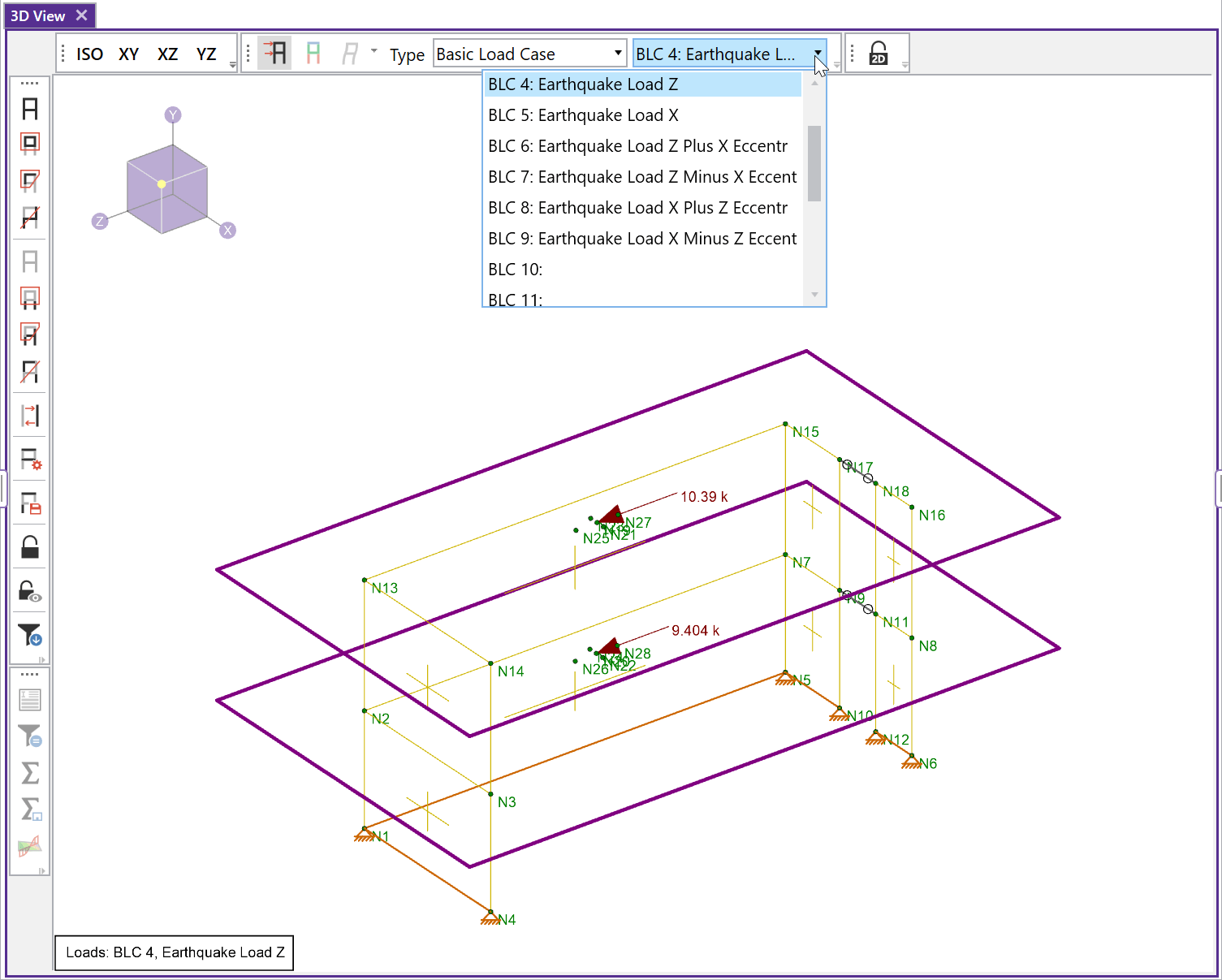
Task: Open the filter with download arrow icon
Action: (x=29, y=636)
